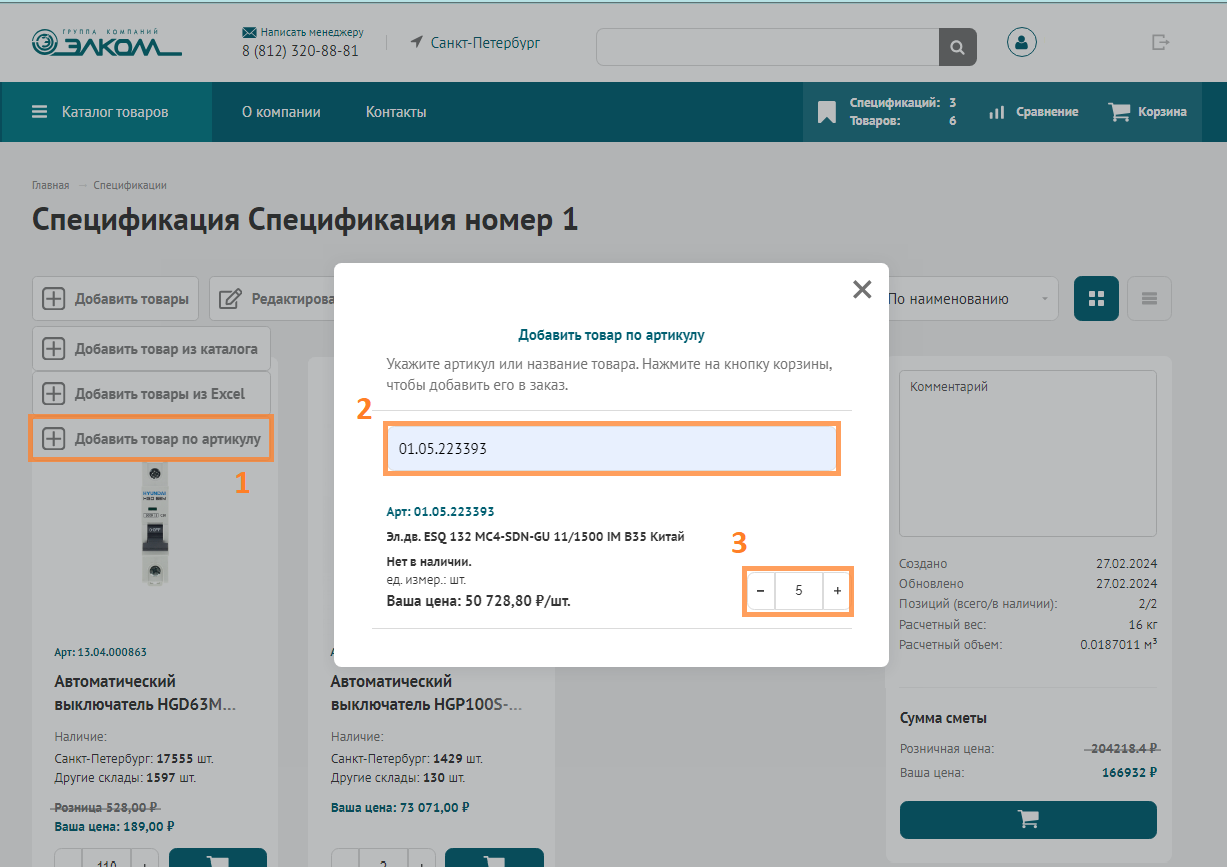Image resolution: width=1227 pixels, height=867 pixels.
Task: Click the article number input field
Action: coord(612,449)
